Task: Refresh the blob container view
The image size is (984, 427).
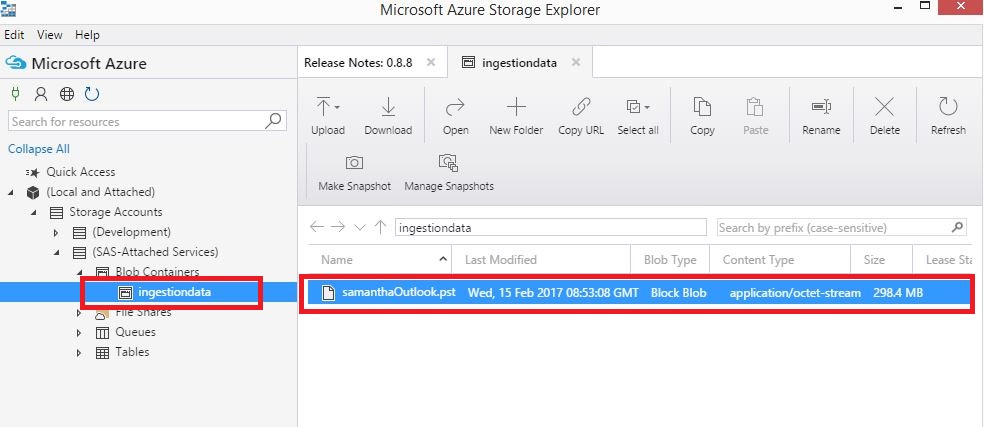Action: 948,116
